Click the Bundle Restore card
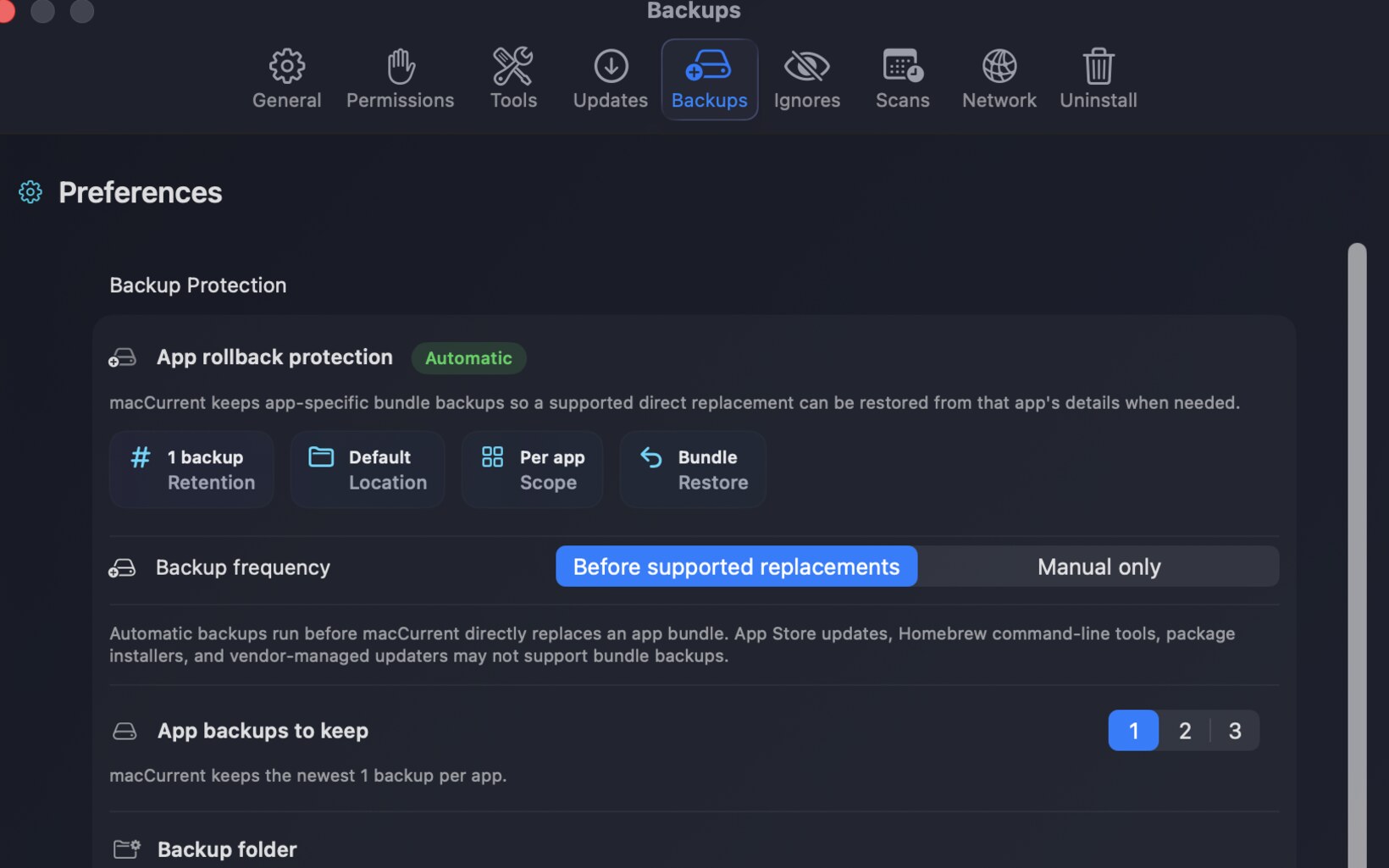The height and width of the screenshot is (868, 1389). click(693, 469)
